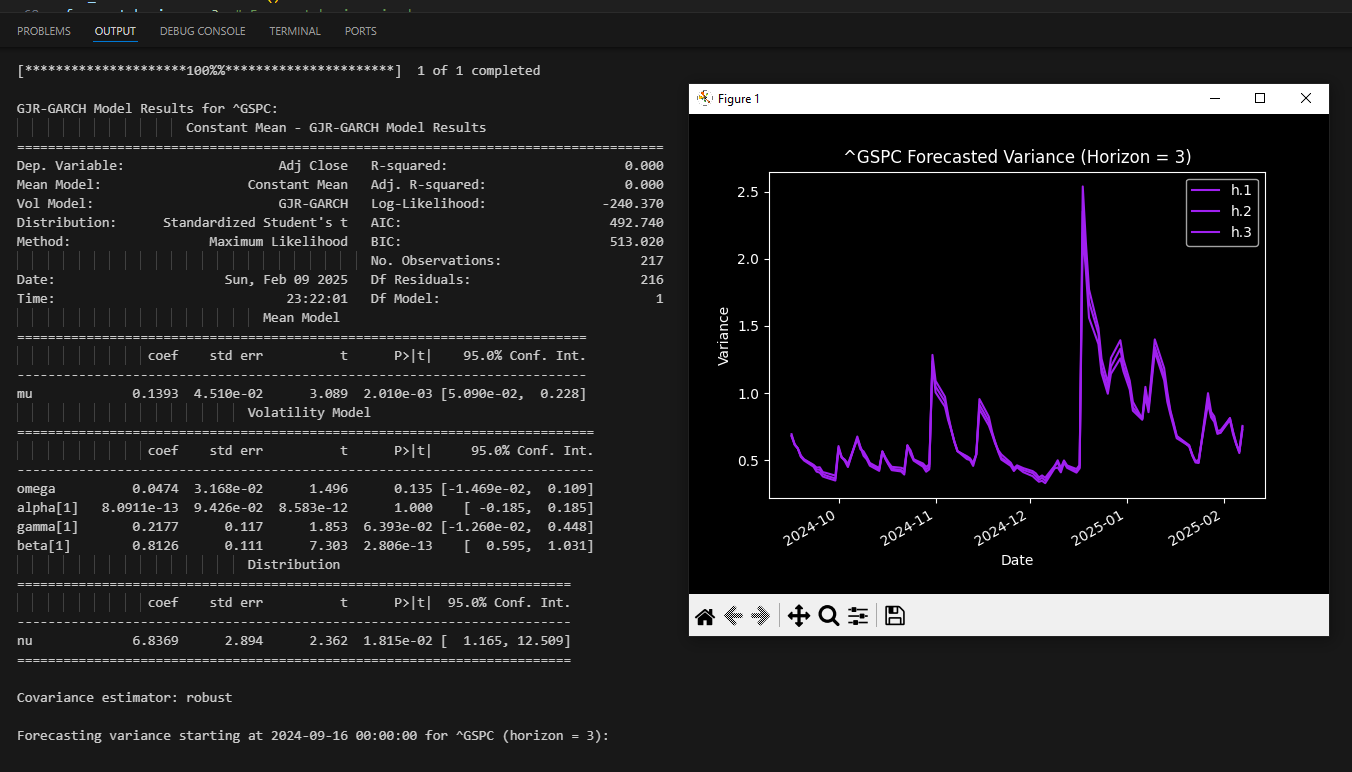This screenshot has width=1352, height=772.
Task: Click the mu coefficient 0.1393
Action: (155, 393)
